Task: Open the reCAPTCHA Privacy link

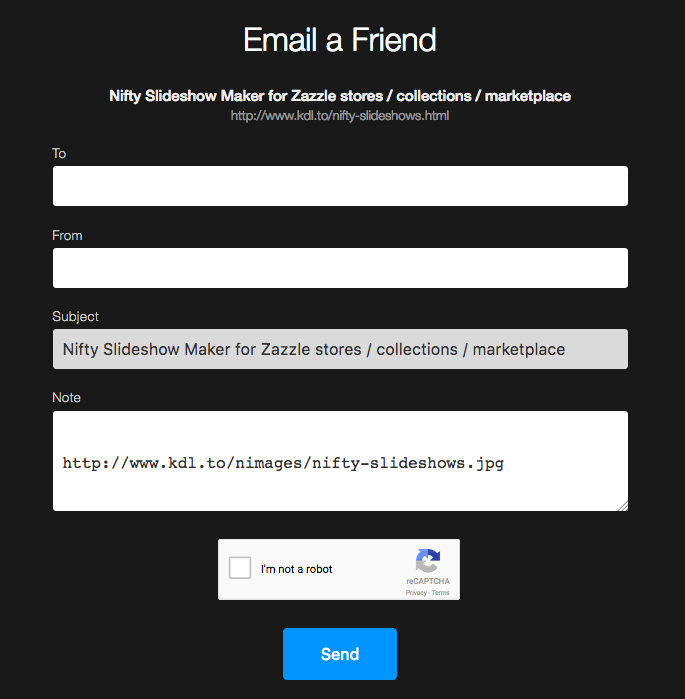Action: coord(416,592)
